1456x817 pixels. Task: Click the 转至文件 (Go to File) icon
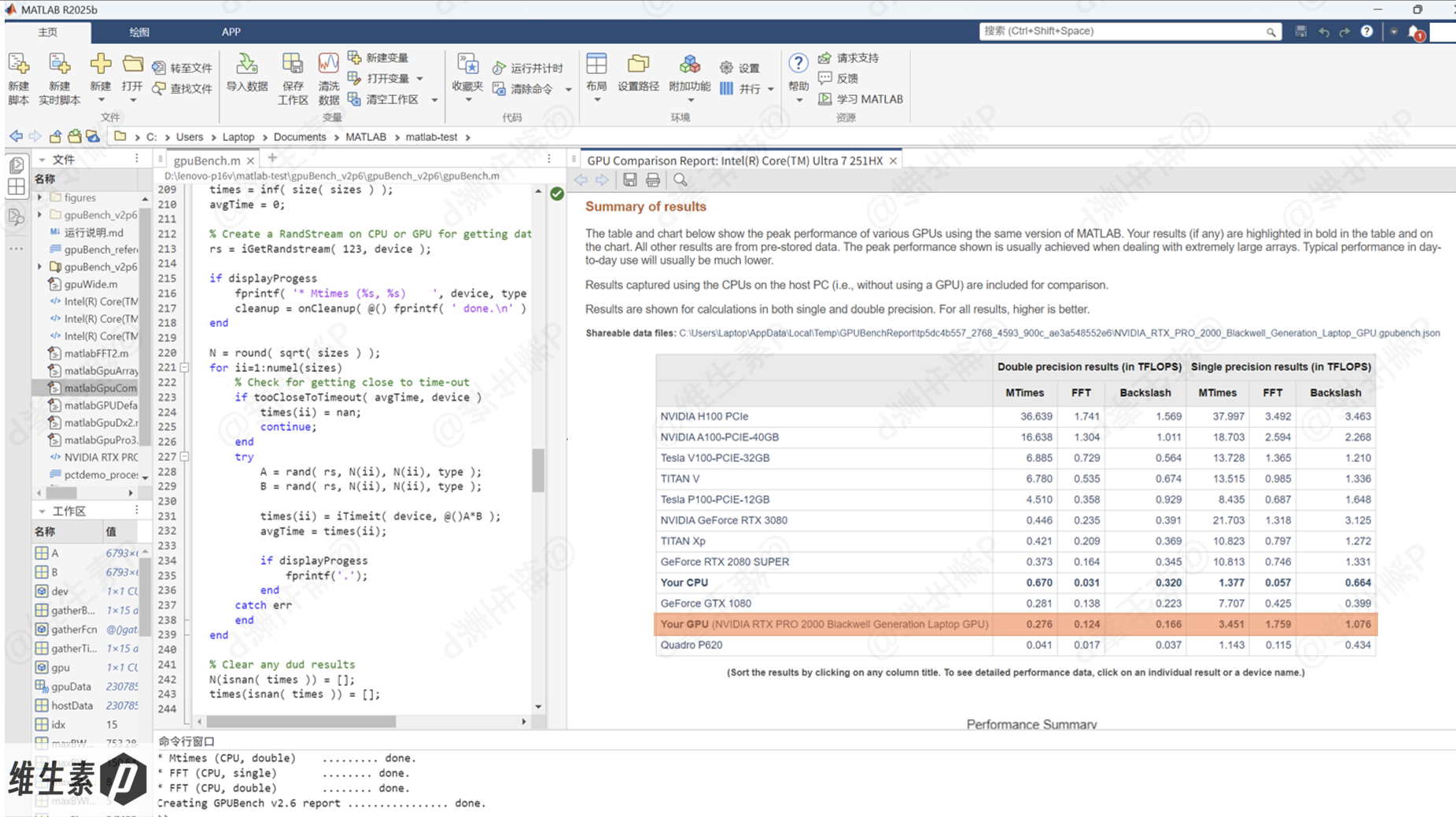pos(159,68)
